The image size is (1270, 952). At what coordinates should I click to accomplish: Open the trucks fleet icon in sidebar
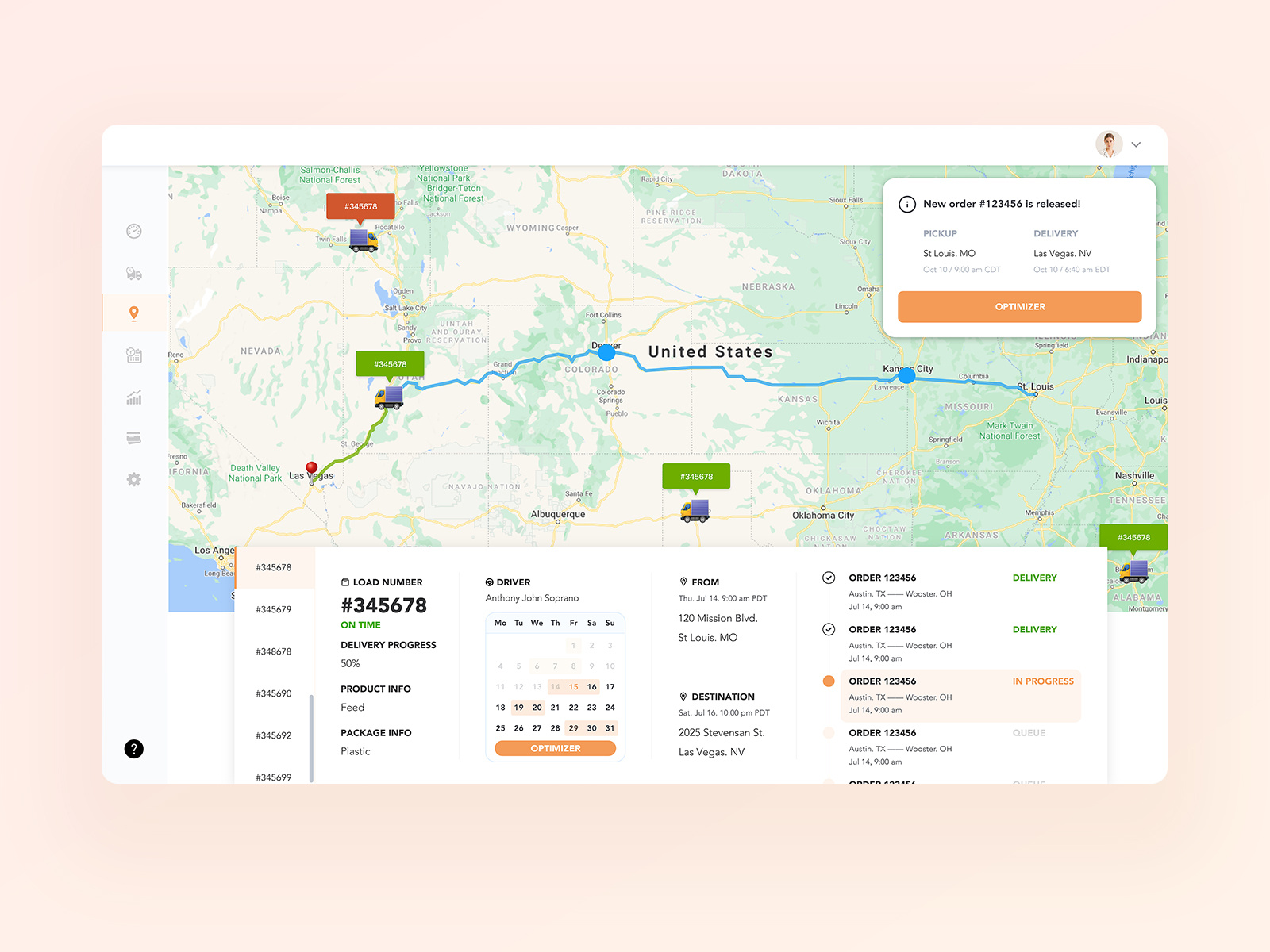click(134, 274)
